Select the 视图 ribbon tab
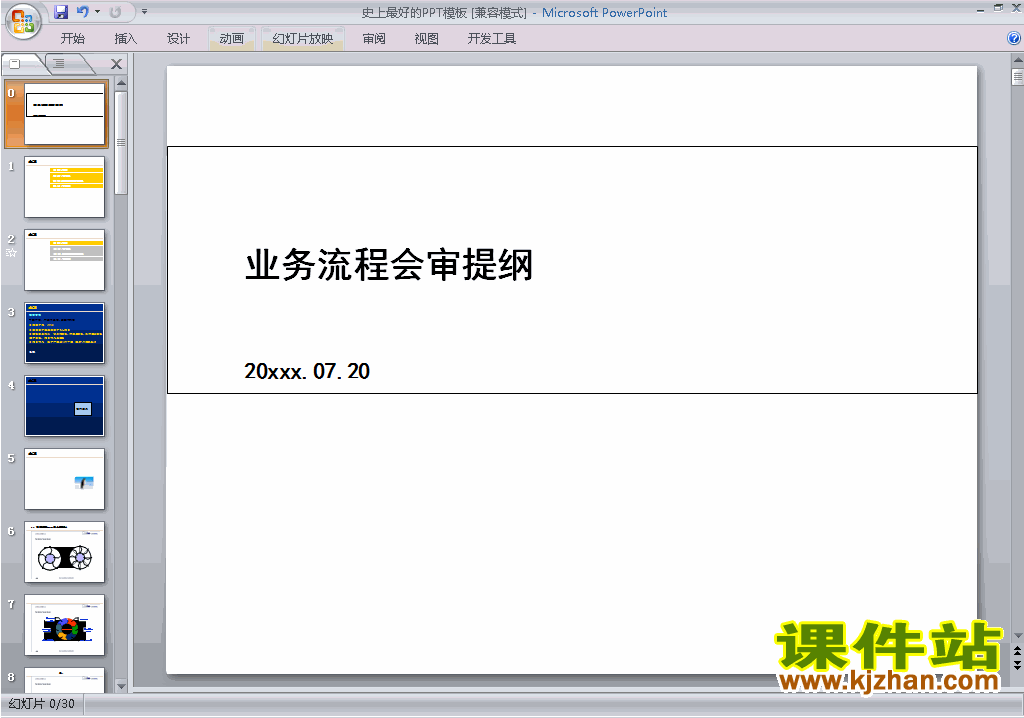The width and height of the screenshot is (1024, 718). (x=426, y=39)
